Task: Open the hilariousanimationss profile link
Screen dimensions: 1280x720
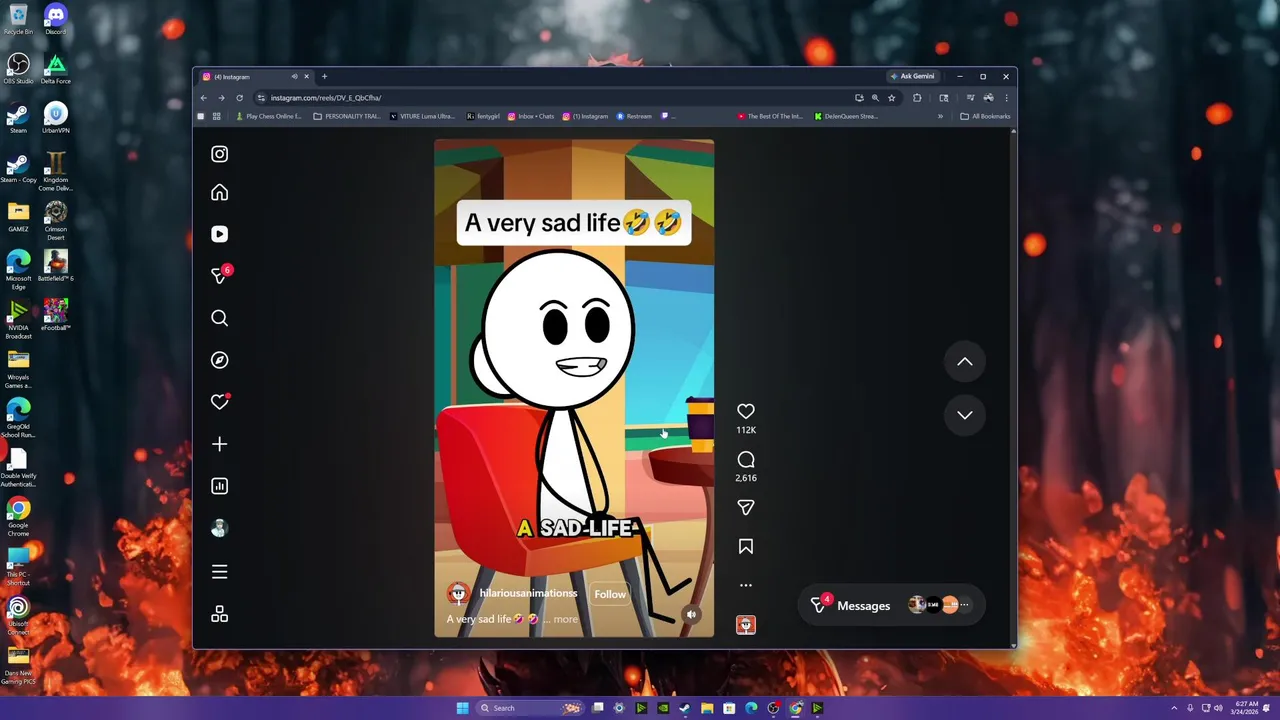Action: click(528, 593)
